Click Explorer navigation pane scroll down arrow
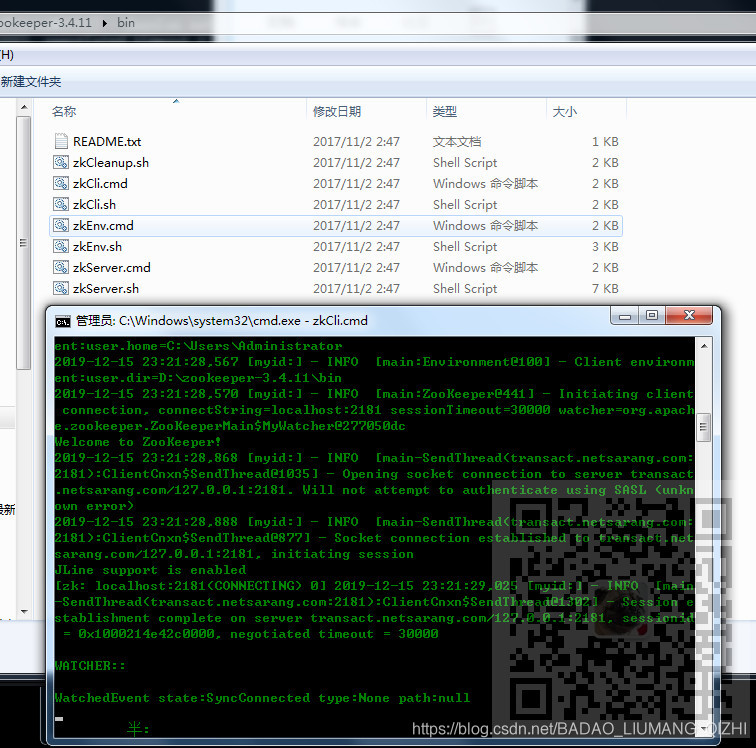Screen dimensions: 756x748 pos(24,612)
